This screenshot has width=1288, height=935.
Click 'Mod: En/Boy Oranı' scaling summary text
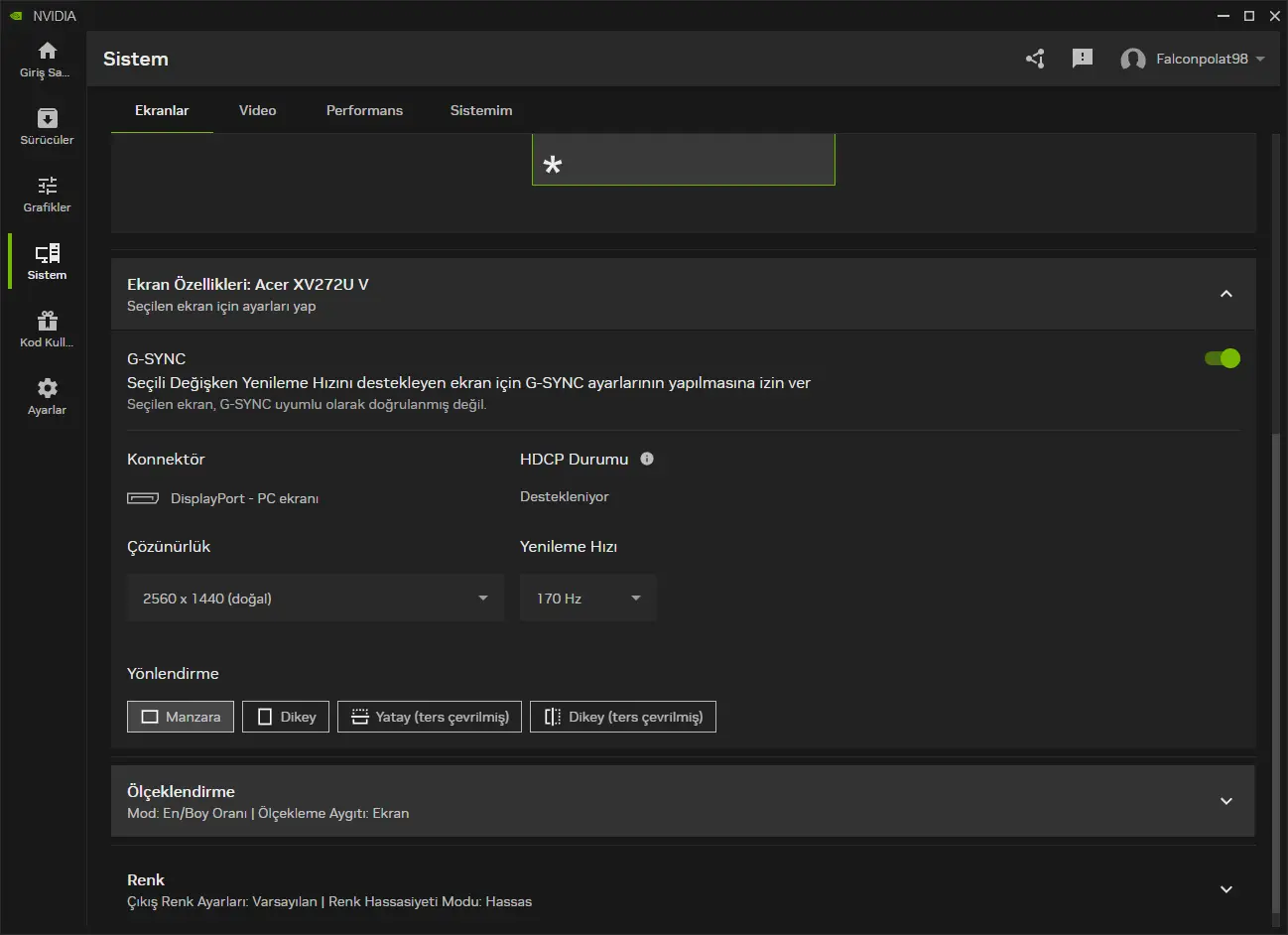pos(188,813)
